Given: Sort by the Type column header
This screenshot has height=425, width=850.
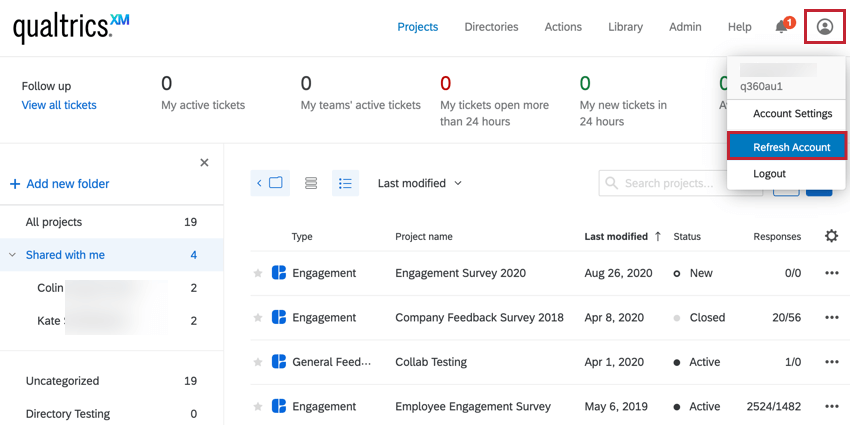Looking at the screenshot, I should (302, 236).
